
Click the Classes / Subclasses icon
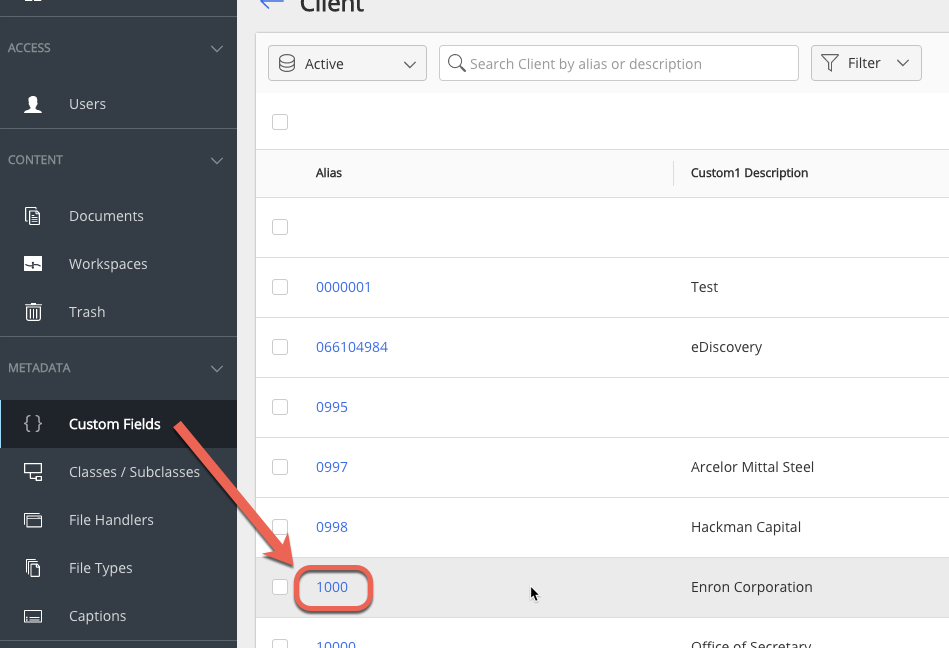tap(33, 472)
